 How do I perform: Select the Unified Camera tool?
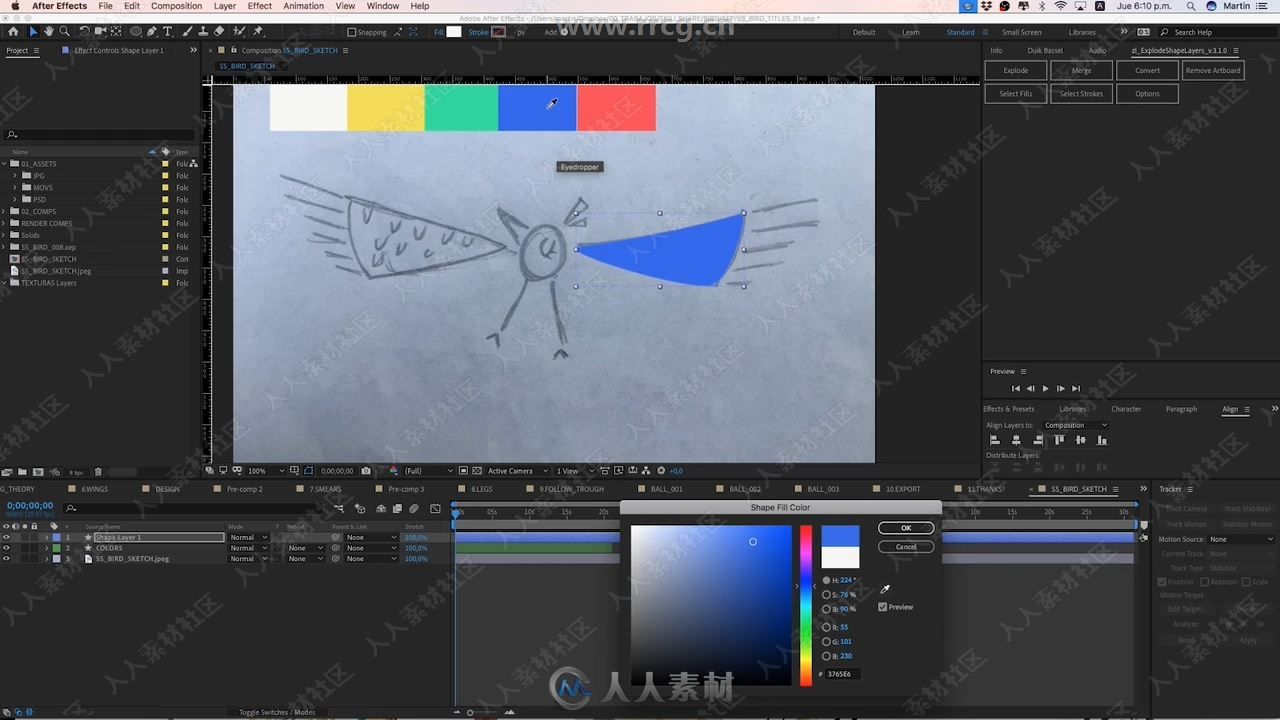(x=100, y=31)
